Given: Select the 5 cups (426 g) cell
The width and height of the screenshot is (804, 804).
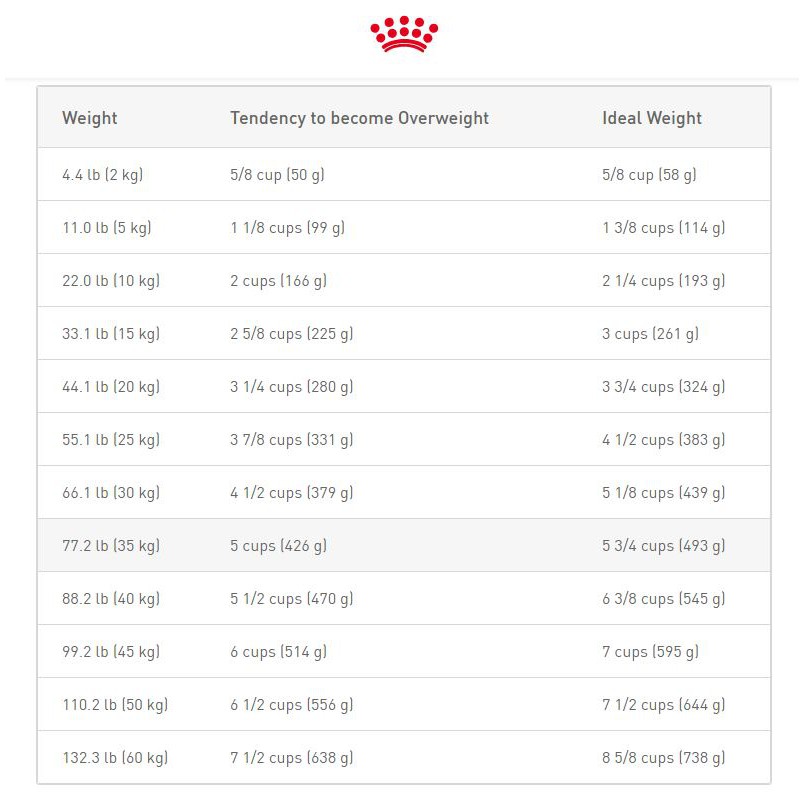Looking at the screenshot, I should (x=278, y=546).
